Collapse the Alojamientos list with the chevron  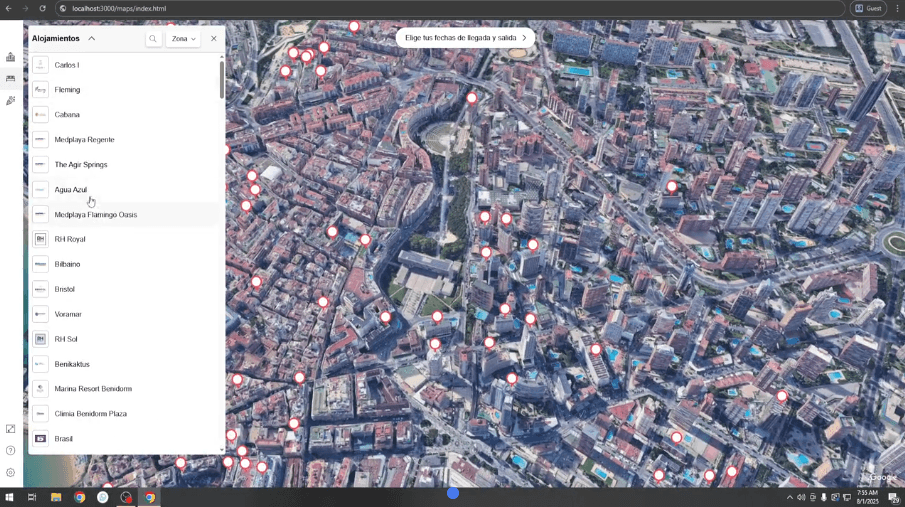[92, 39]
